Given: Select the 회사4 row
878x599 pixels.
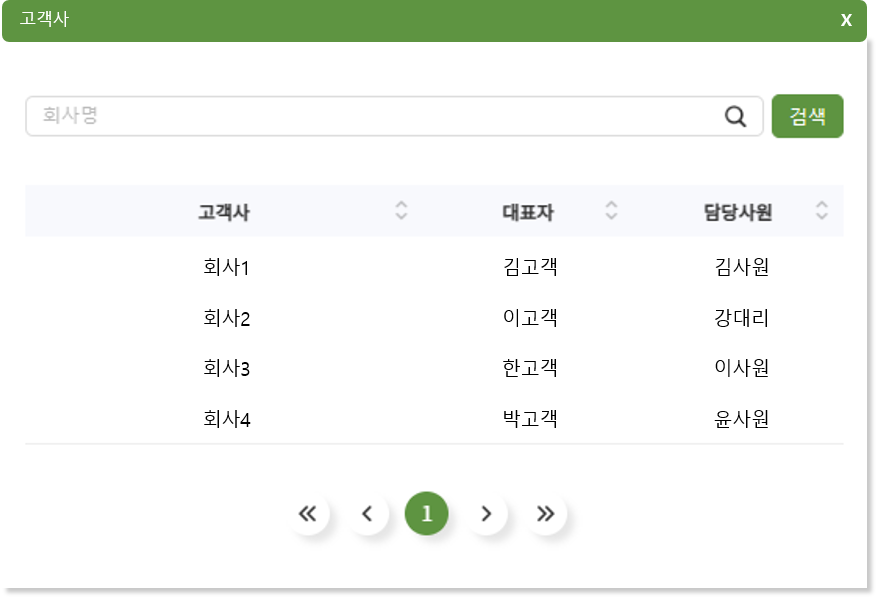Looking at the screenshot, I should coord(434,418).
